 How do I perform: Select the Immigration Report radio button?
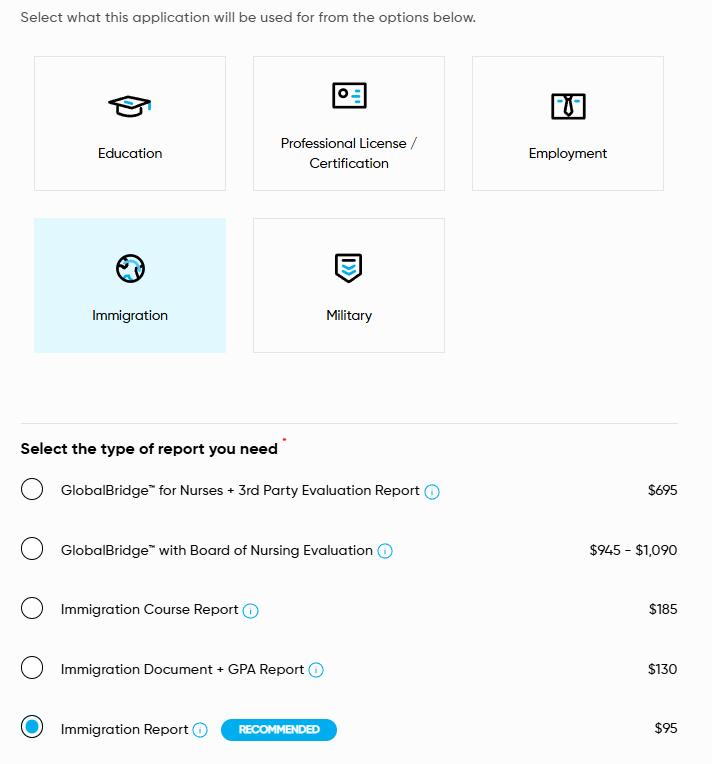[32, 728]
